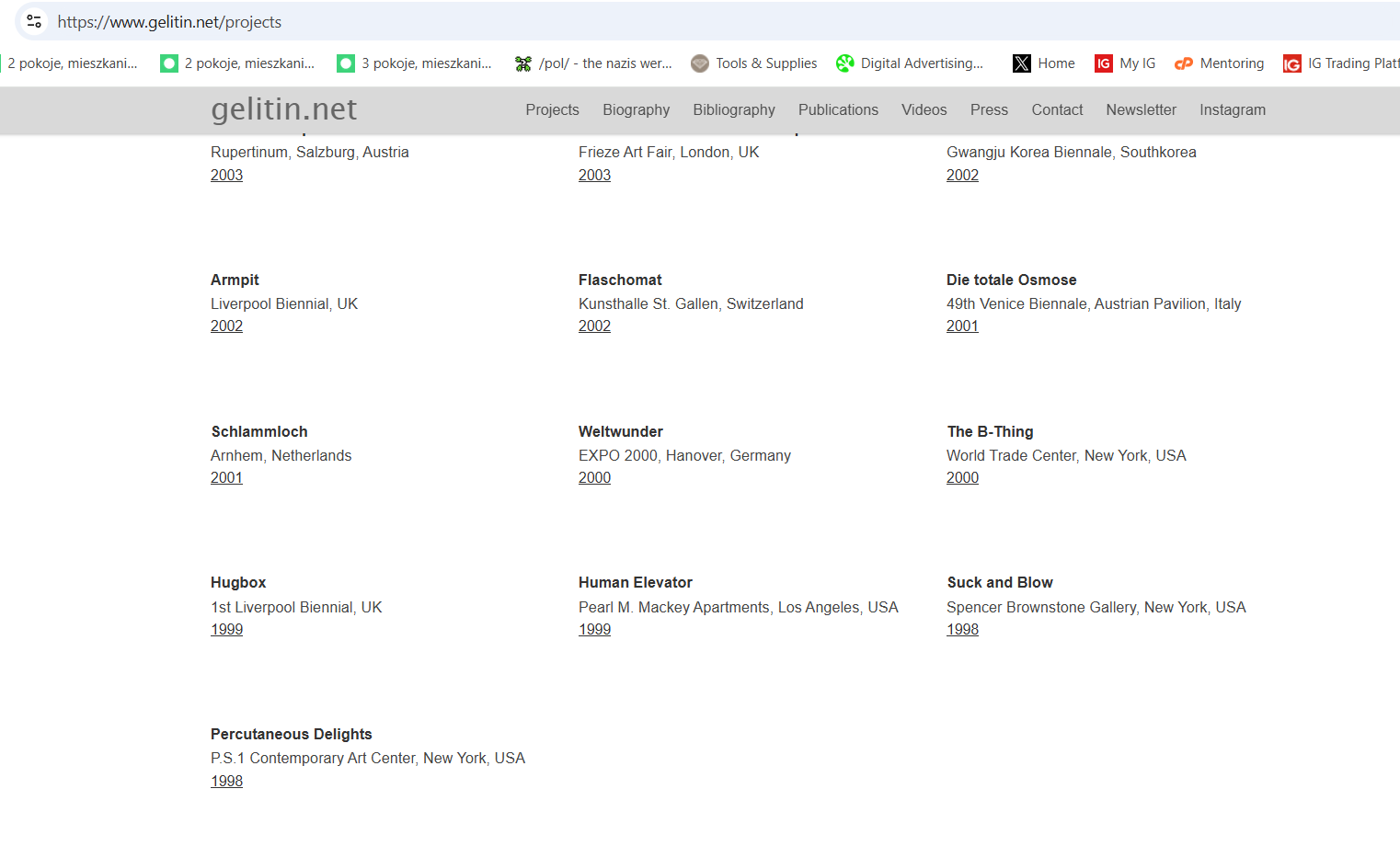Open the Percutaneous Delights project title
This screenshot has width=1400, height=846.
coord(291,734)
